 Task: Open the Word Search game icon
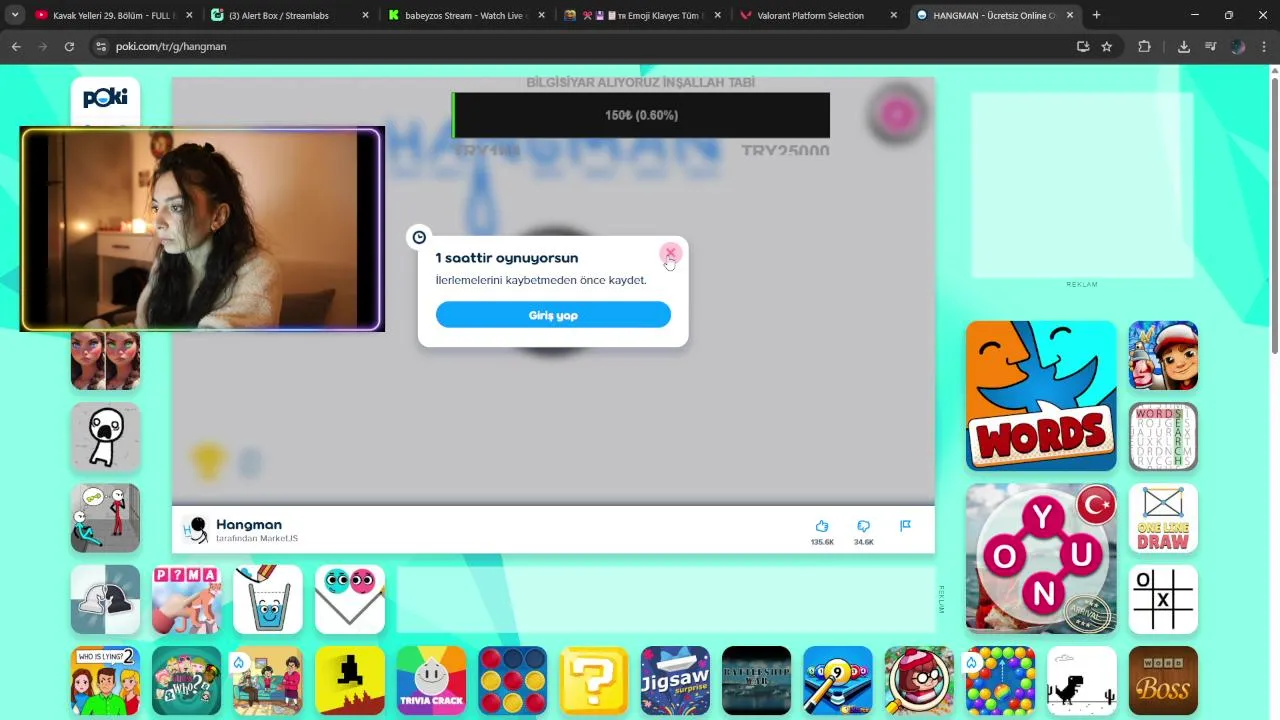tap(1163, 436)
